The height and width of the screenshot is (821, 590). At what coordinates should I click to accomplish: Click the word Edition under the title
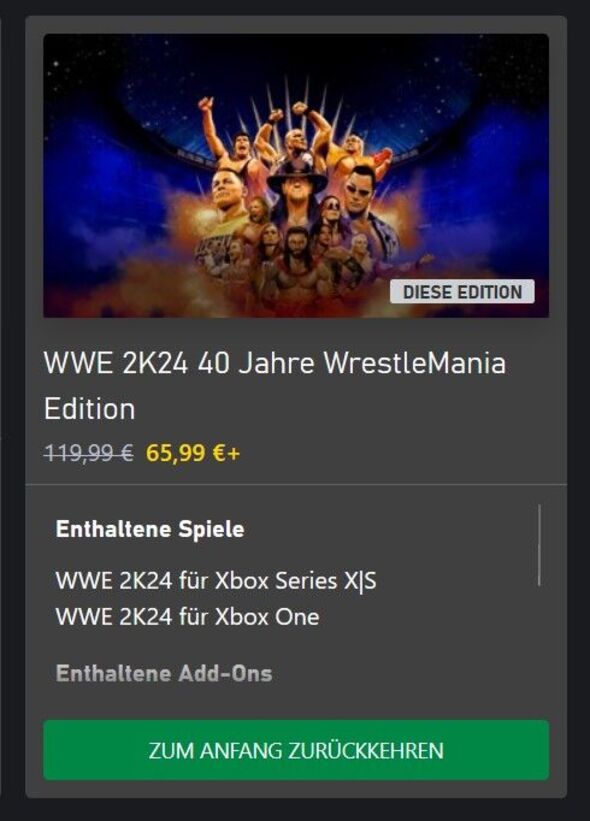point(90,409)
